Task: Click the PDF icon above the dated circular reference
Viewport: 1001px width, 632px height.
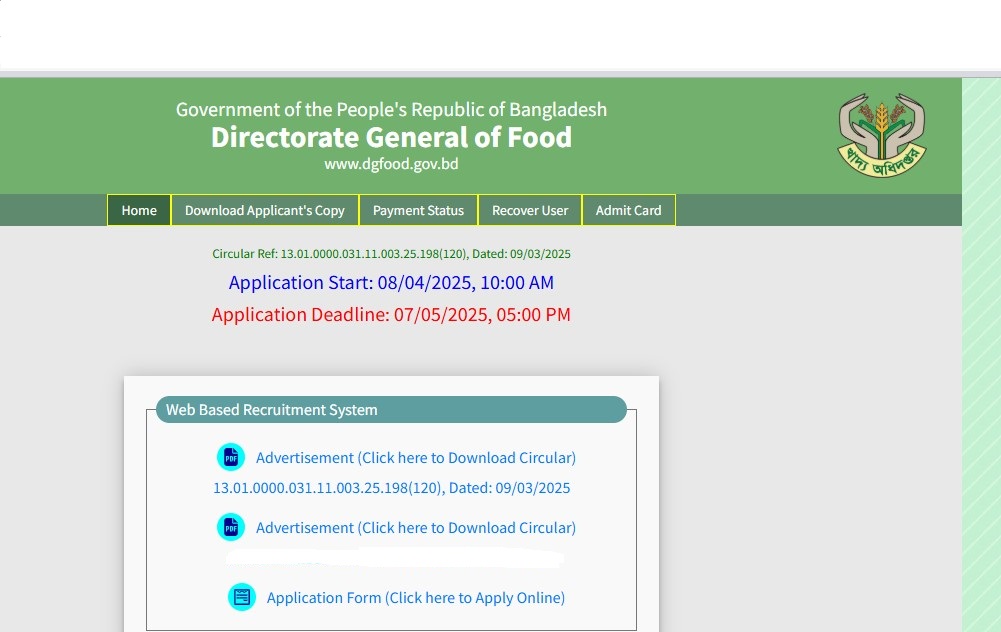Action: (231, 457)
